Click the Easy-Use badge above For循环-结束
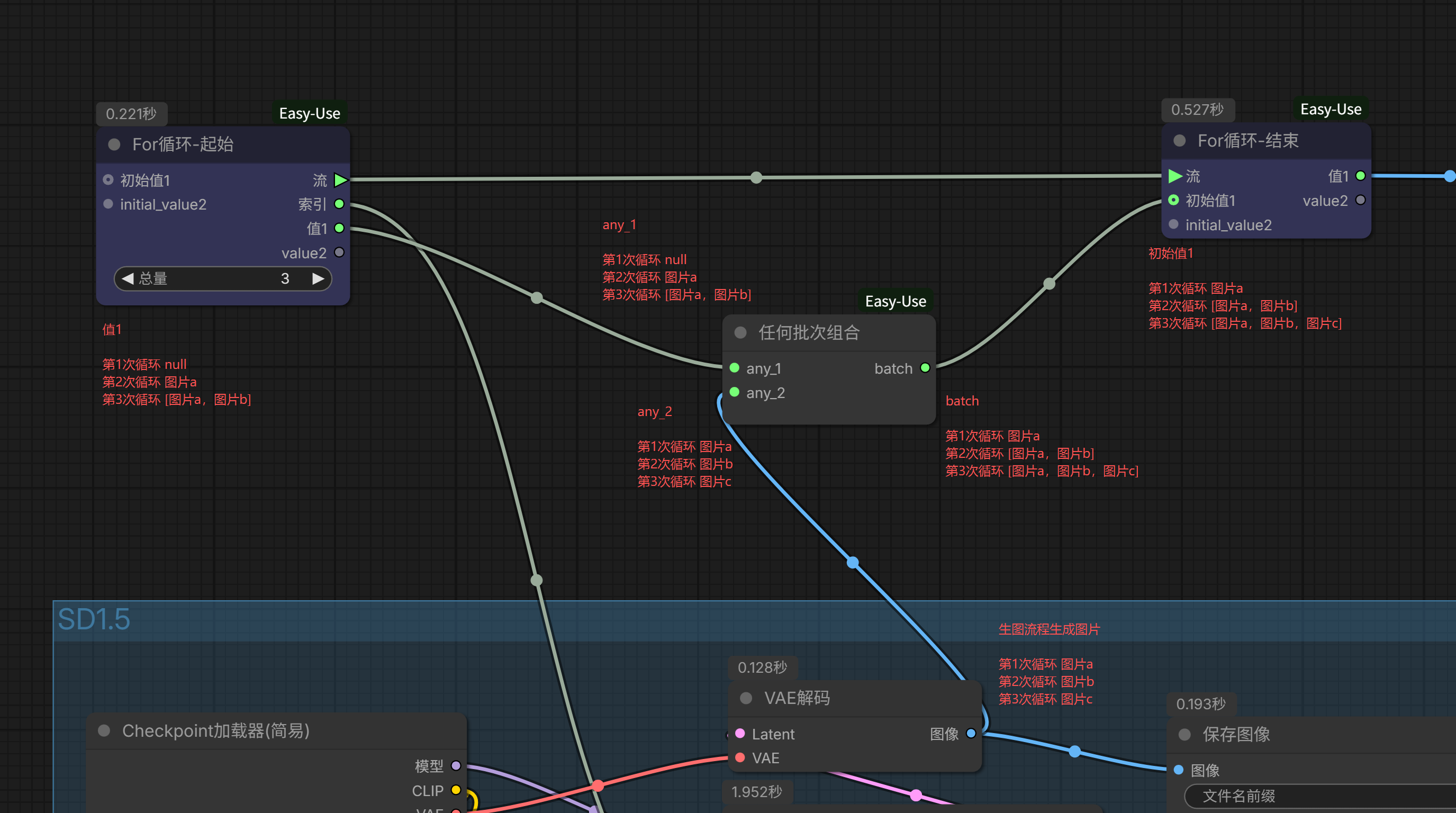 click(x=1330, y=109)
